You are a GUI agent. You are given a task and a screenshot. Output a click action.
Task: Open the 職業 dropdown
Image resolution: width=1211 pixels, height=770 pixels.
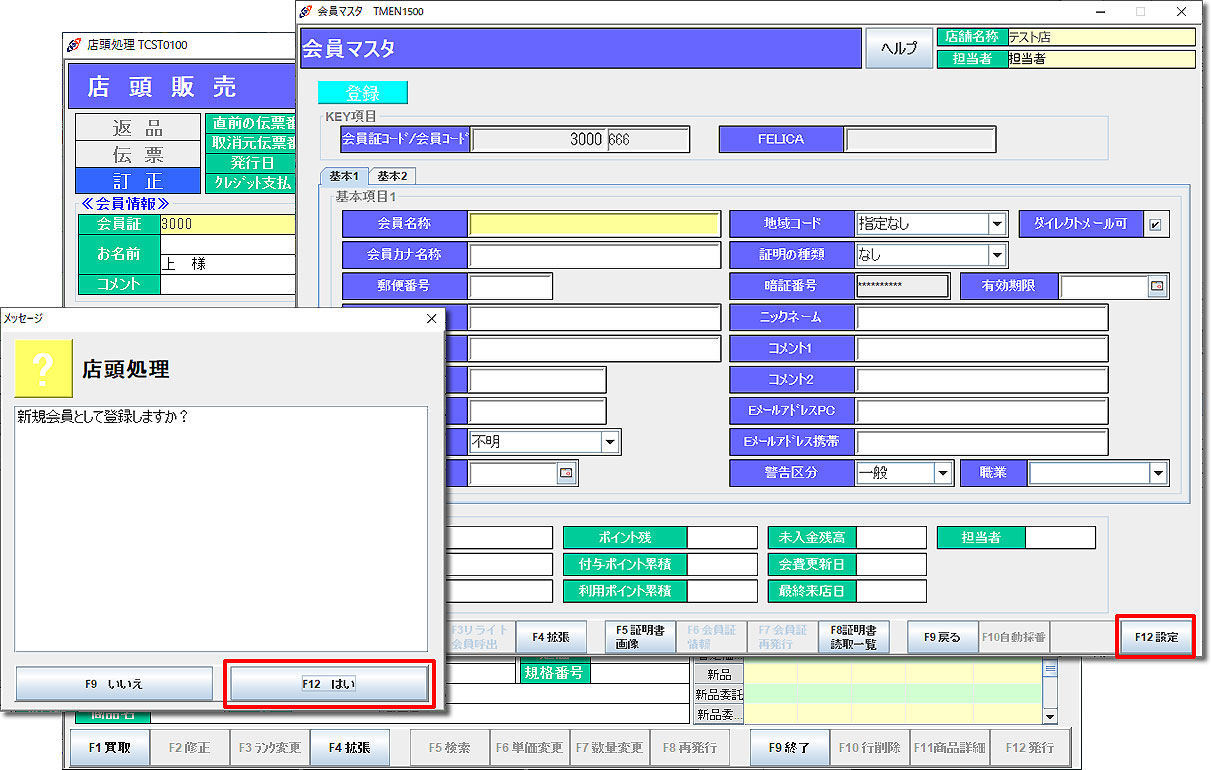coord(1158,473)
